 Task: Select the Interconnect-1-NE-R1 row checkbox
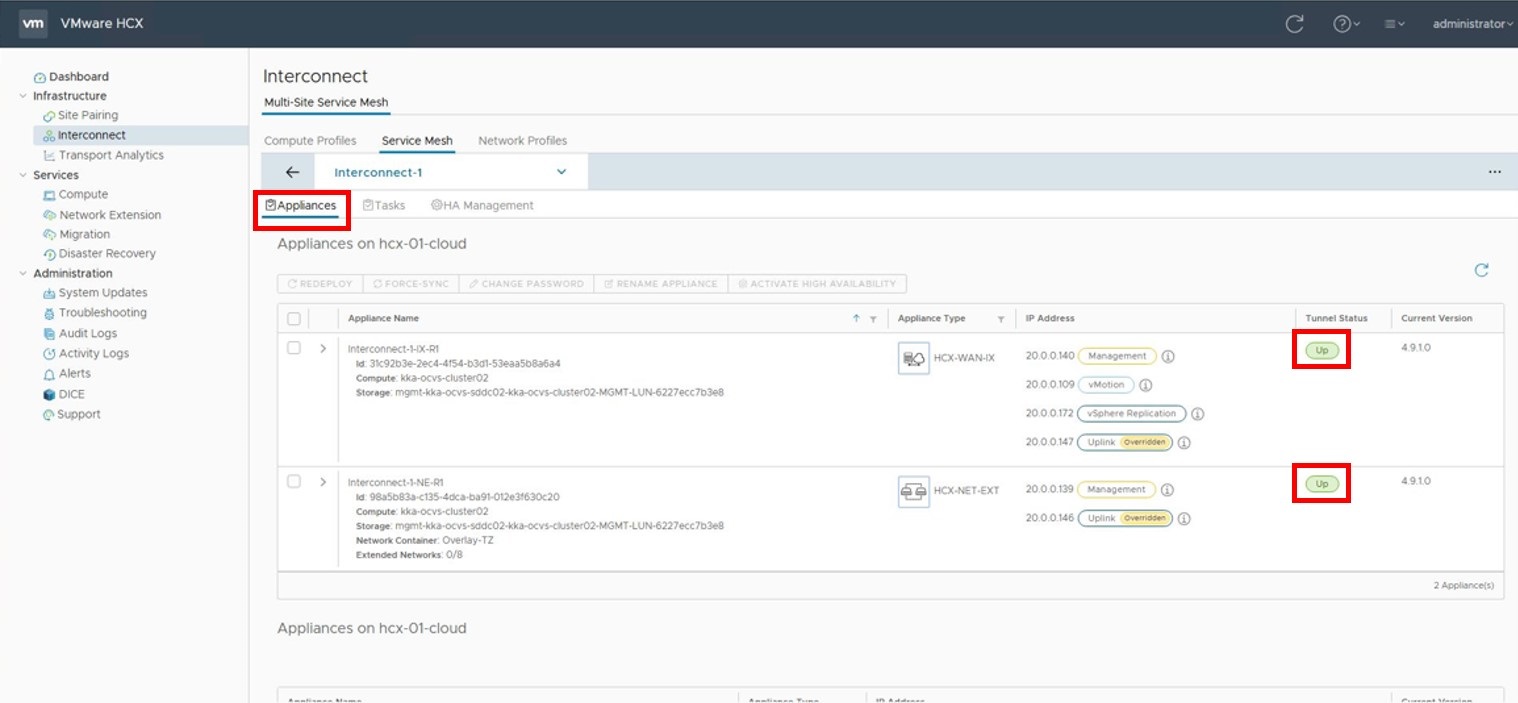point(294,481)
